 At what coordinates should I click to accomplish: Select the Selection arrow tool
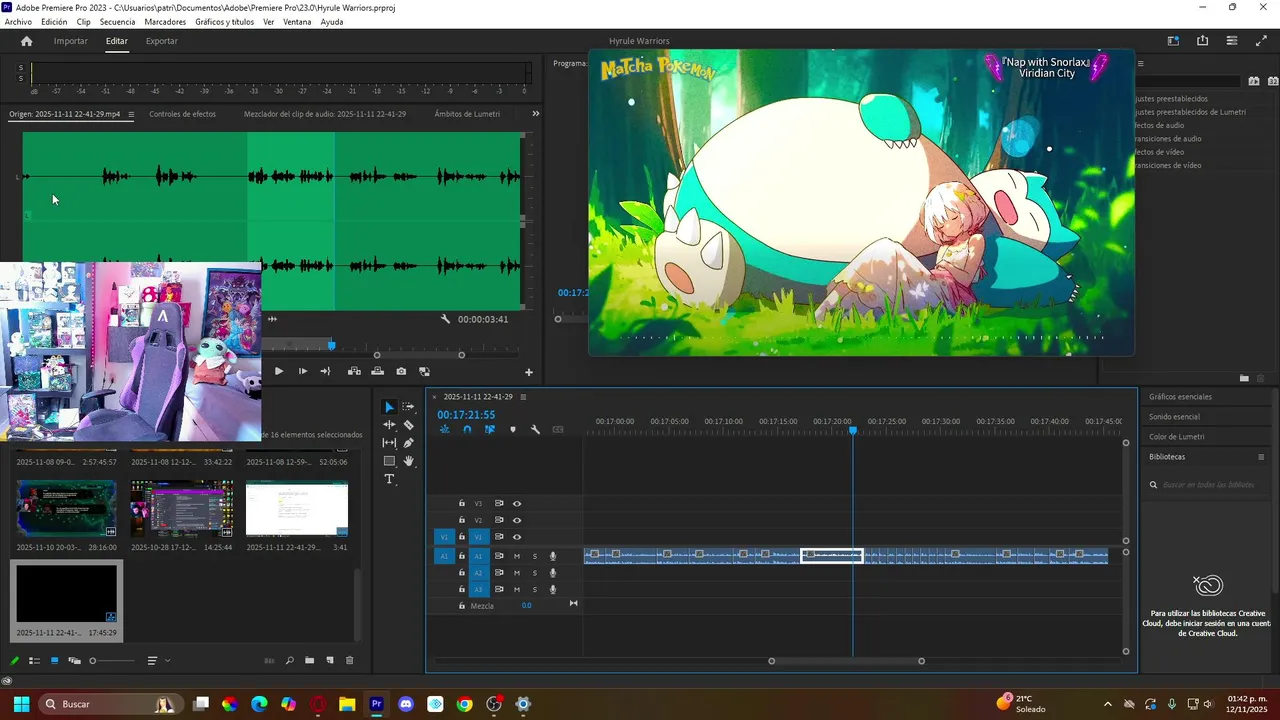[389, 407]
